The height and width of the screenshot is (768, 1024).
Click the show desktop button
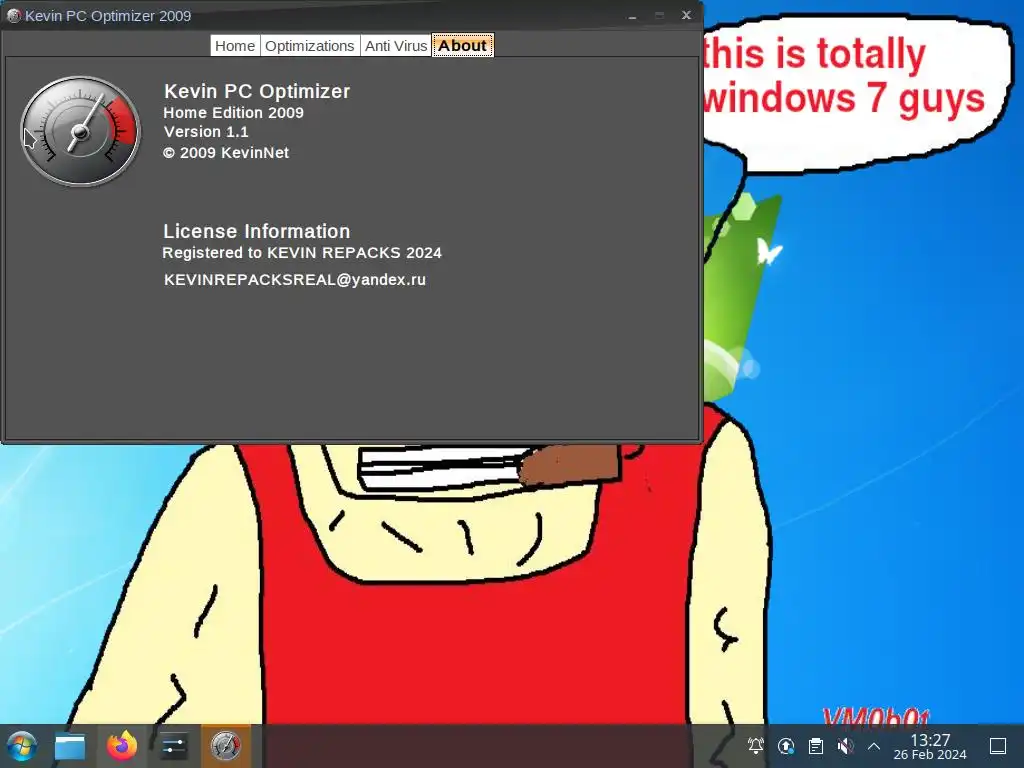coord(998,746)
